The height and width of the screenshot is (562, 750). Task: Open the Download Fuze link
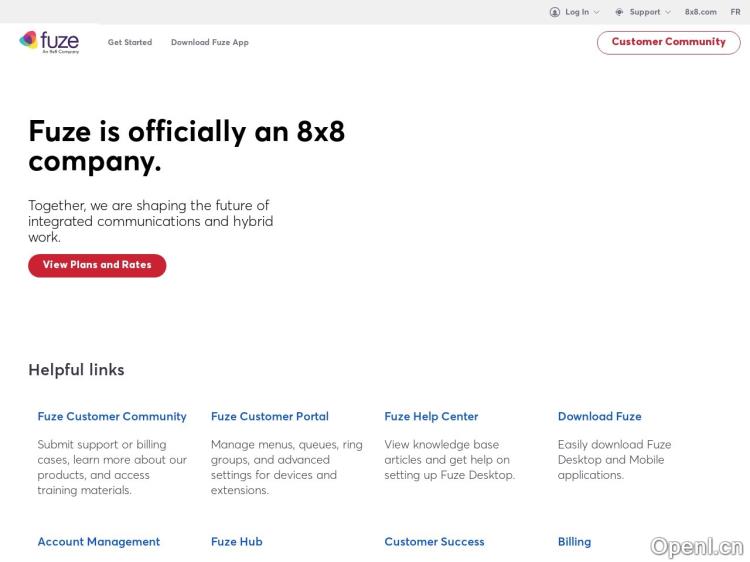tap(599, 416)
